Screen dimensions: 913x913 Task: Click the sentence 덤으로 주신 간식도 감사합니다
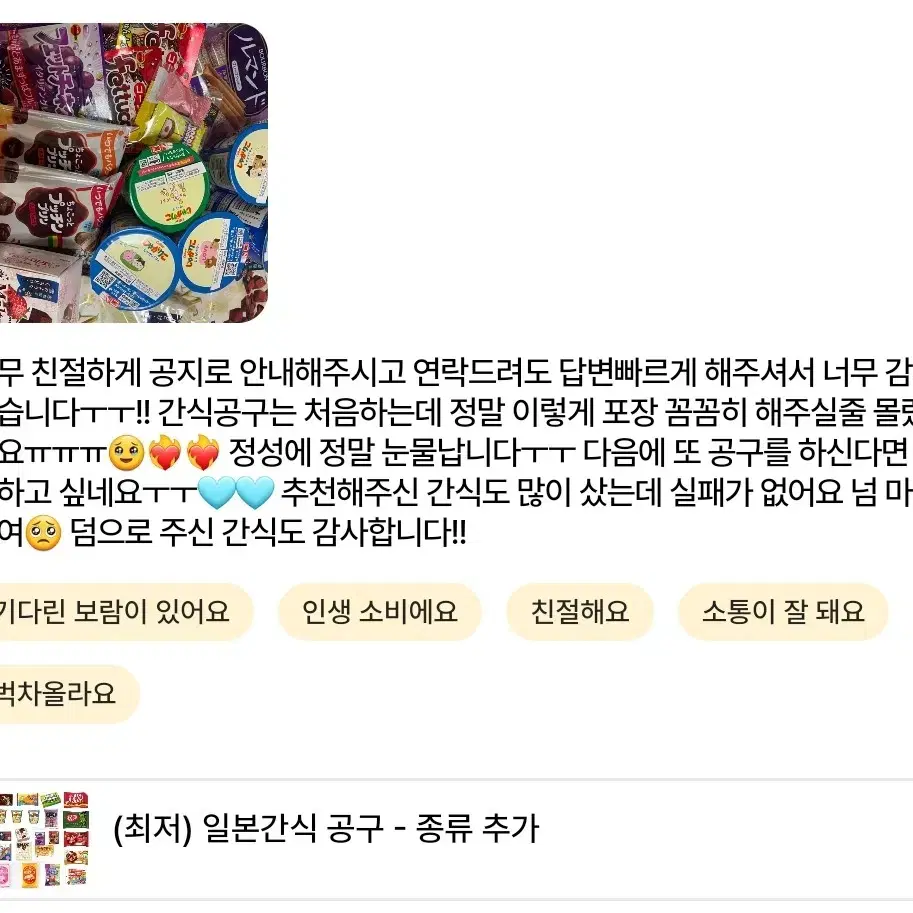point(268,532)
